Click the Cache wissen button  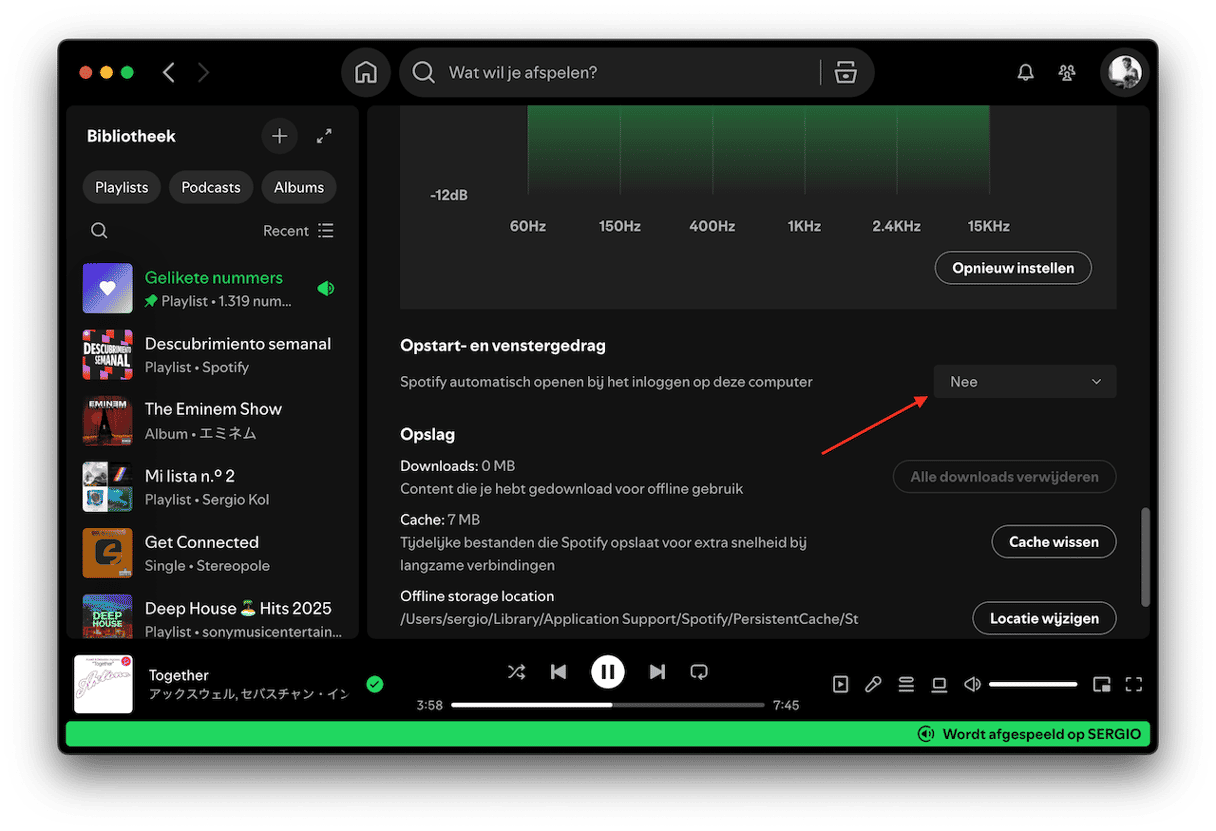(1053, 542)
